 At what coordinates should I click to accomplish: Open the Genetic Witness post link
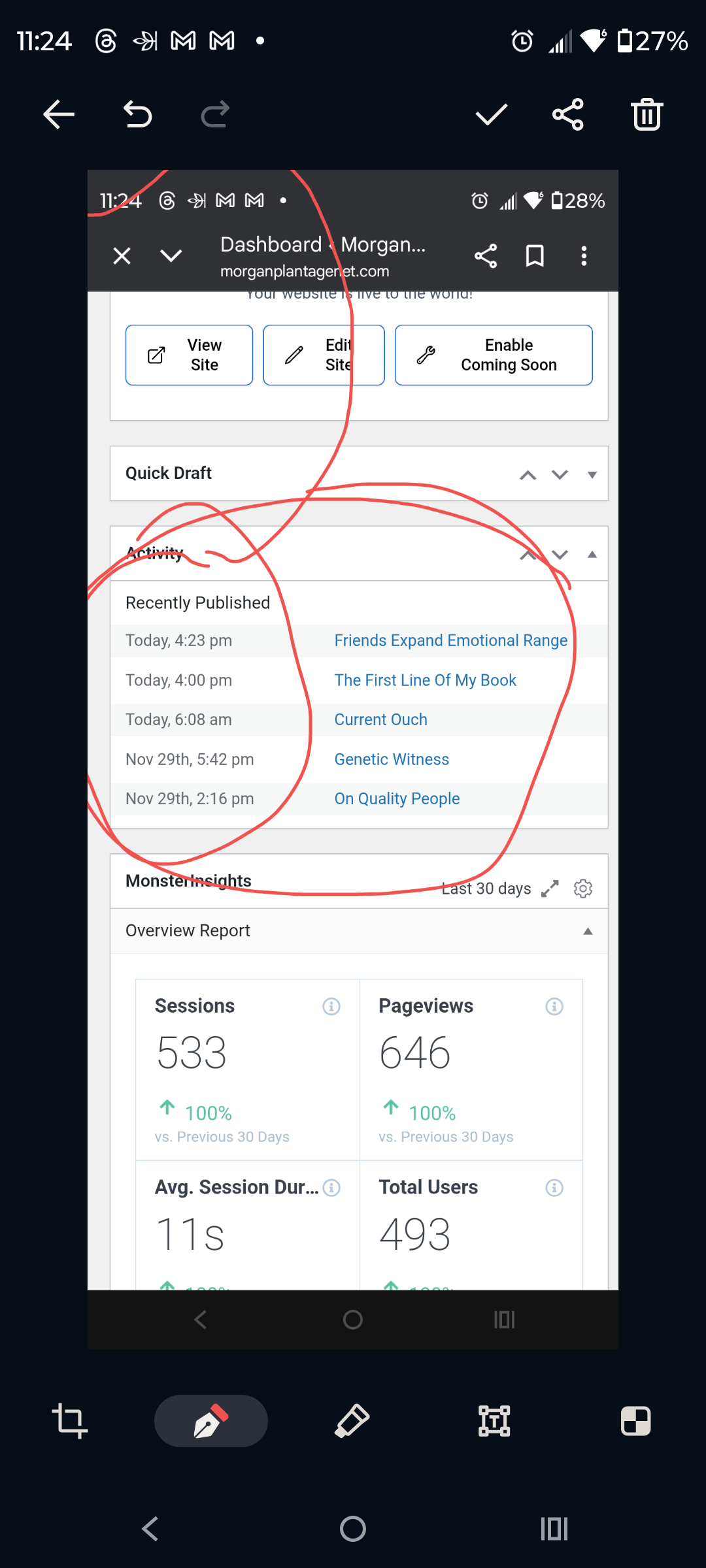click(x=392, y=759)
